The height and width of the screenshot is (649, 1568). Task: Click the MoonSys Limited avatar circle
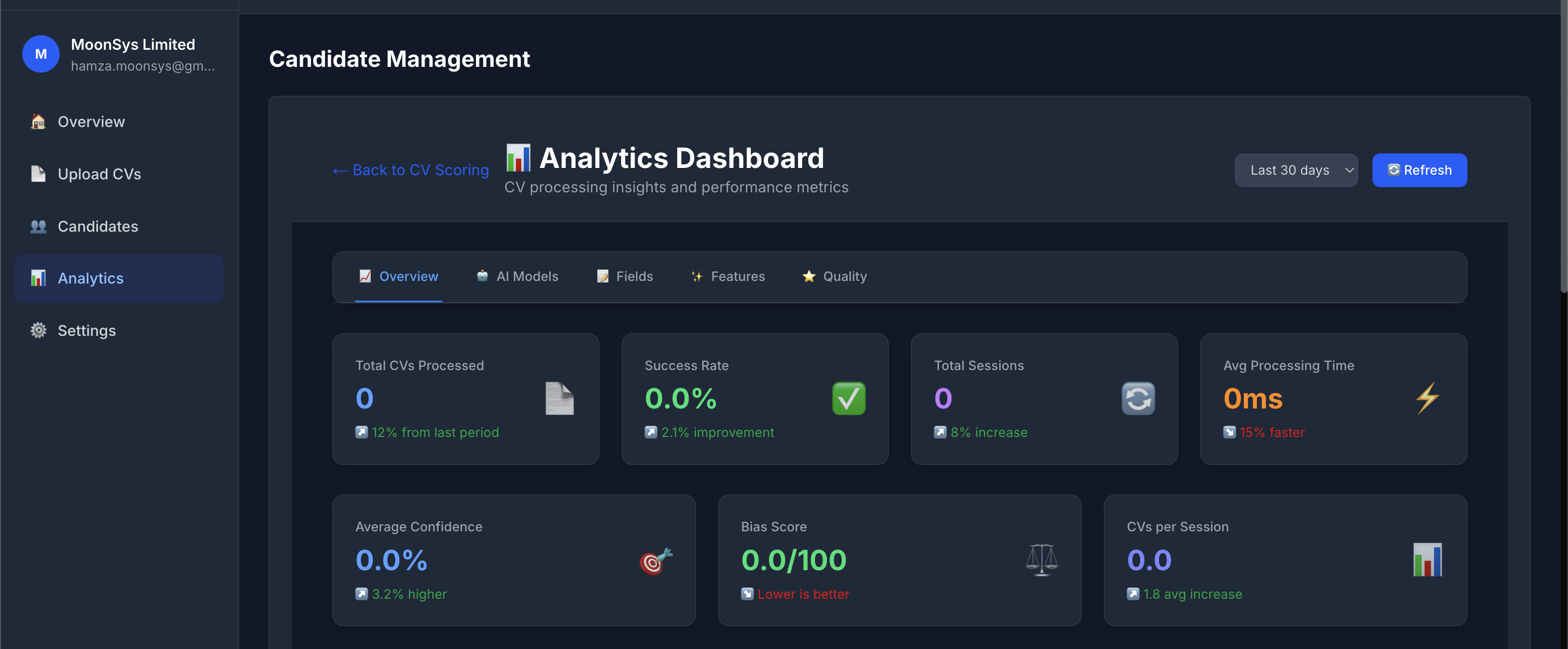click(41, 54)
